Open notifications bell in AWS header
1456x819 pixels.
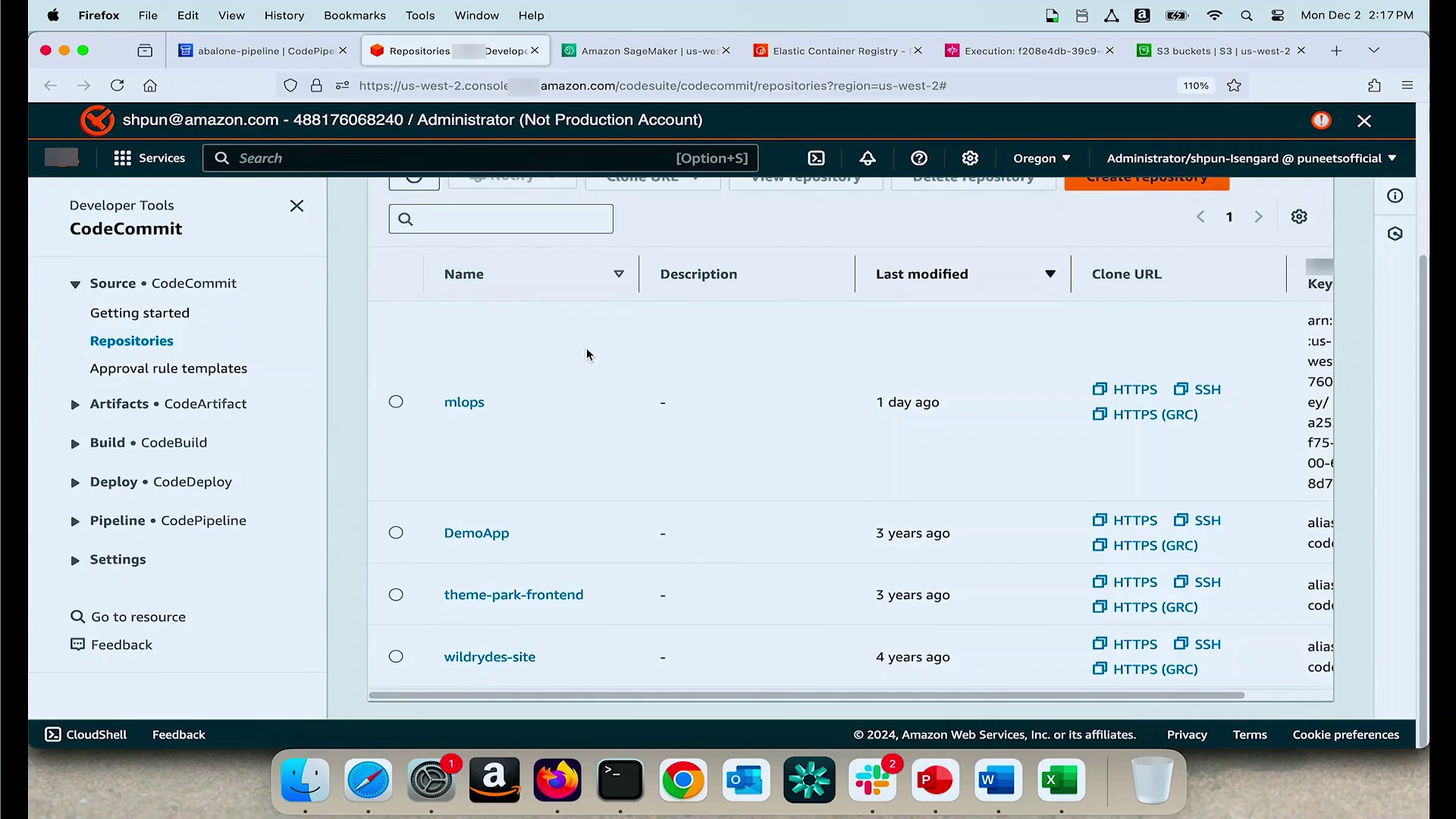tap(868, 158)
